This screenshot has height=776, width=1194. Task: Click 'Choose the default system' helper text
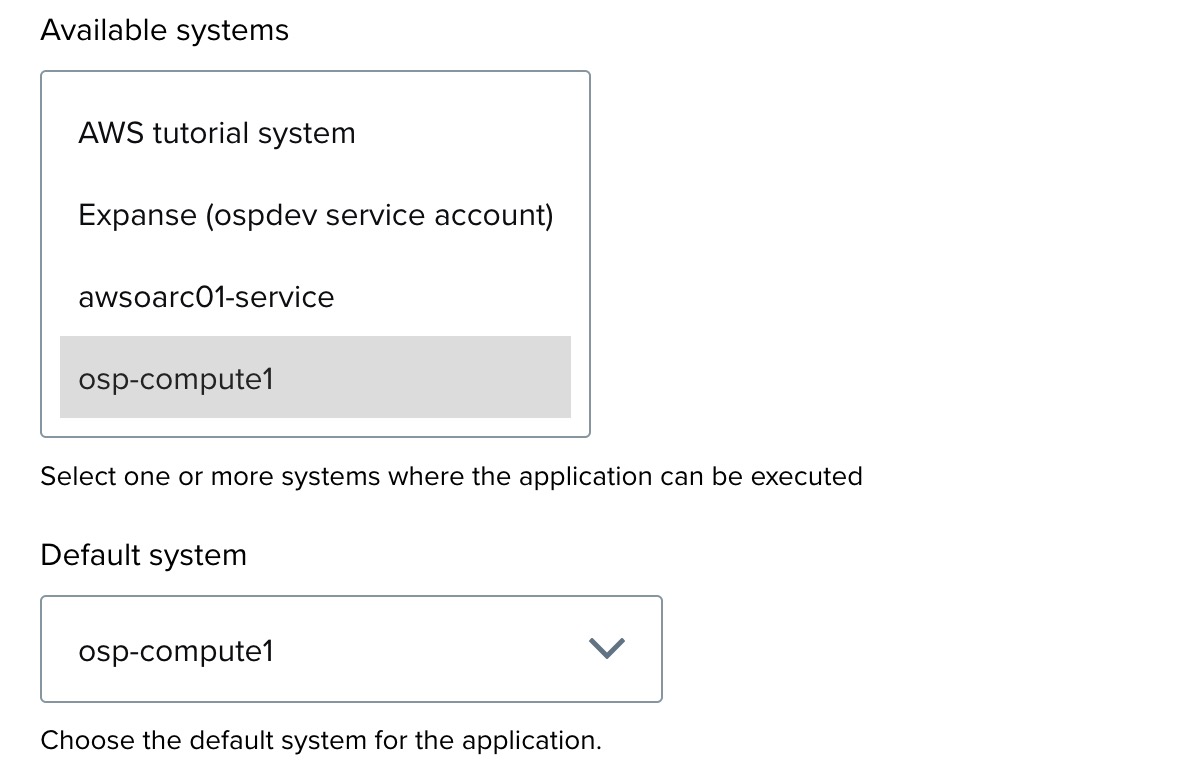[x=321, y=740]
